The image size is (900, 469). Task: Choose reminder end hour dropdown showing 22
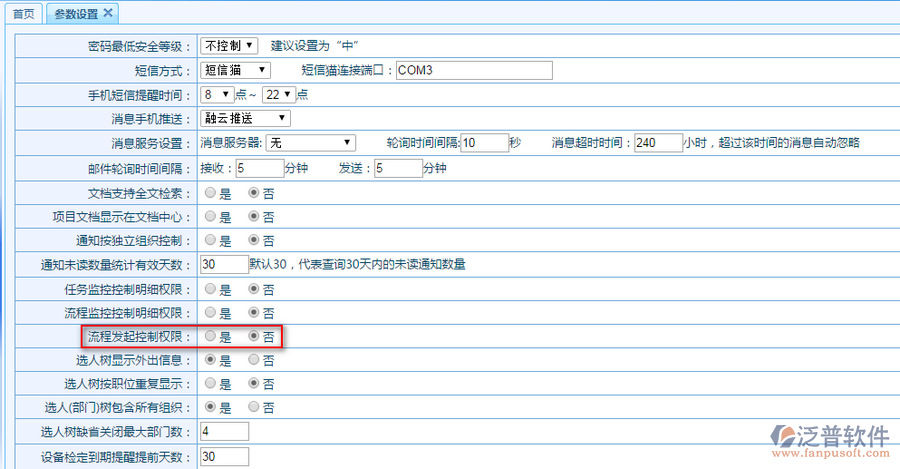point(278,95)
